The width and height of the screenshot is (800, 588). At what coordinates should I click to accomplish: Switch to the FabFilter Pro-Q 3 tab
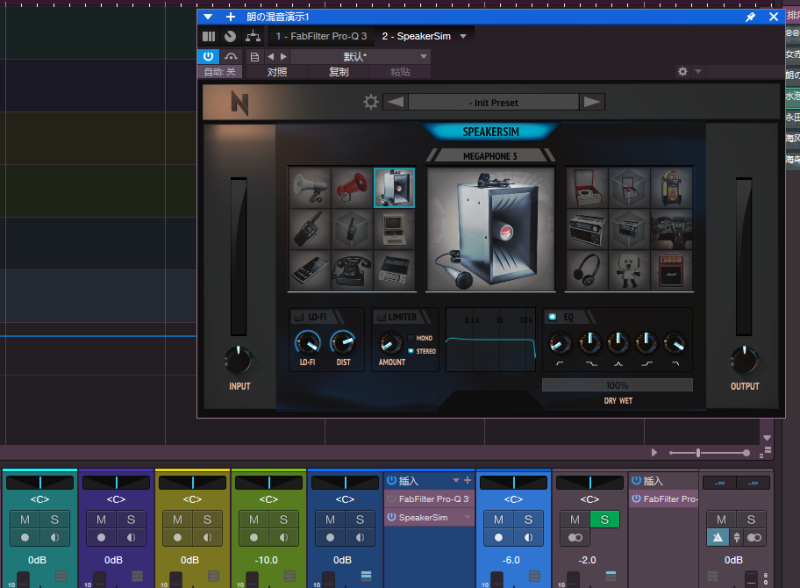pyautogui.click(x=321, y=37)
